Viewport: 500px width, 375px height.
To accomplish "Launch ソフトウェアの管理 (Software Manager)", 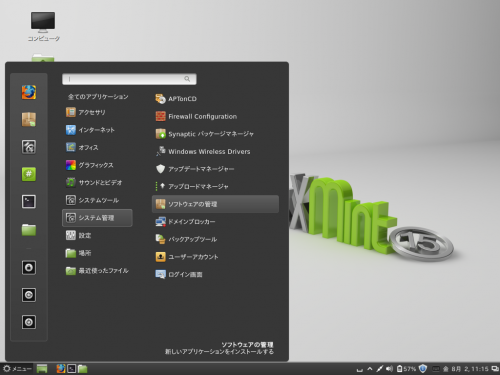I will (x=215, y=204).
